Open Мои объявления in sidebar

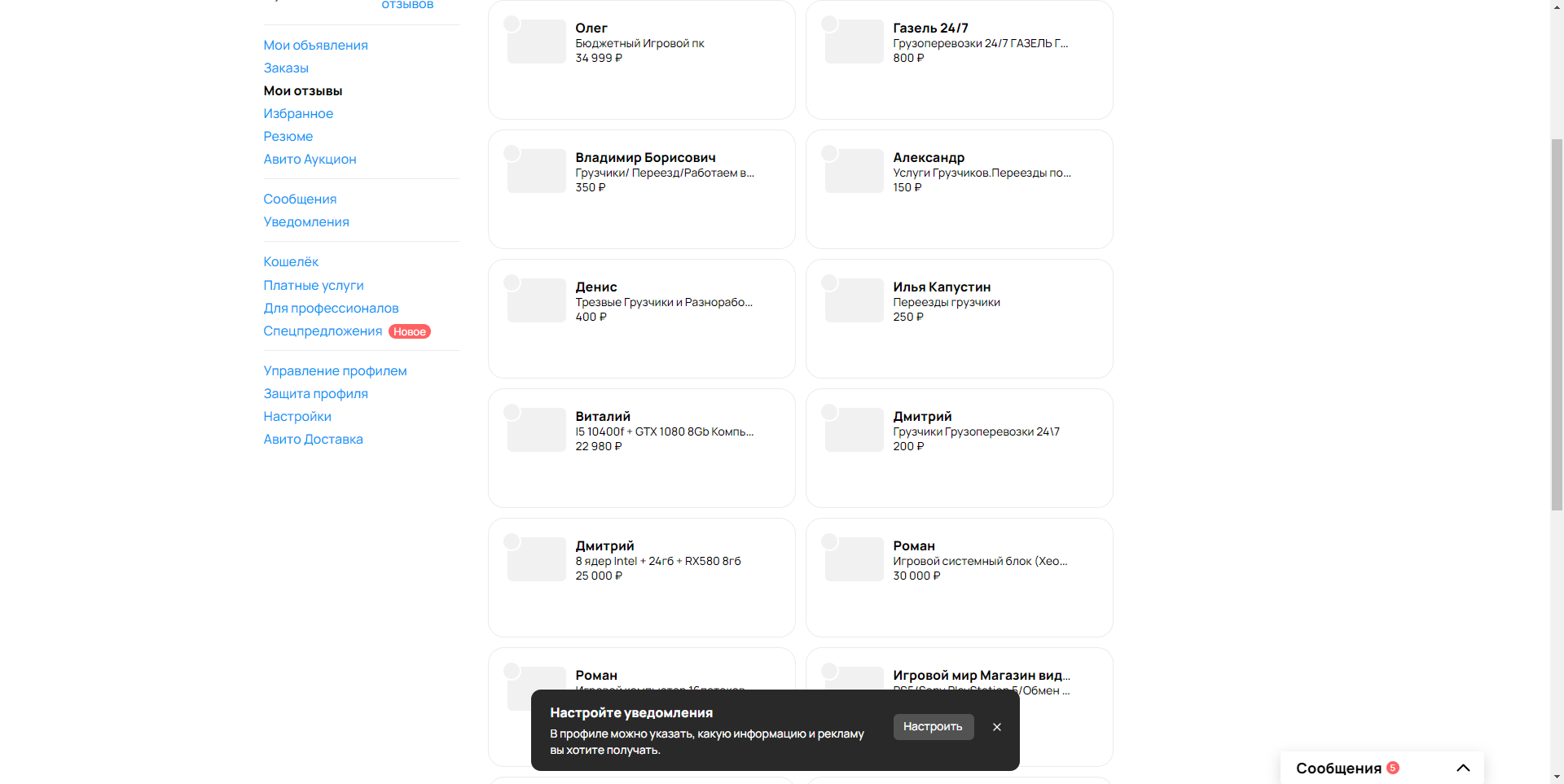pos(315,45)
